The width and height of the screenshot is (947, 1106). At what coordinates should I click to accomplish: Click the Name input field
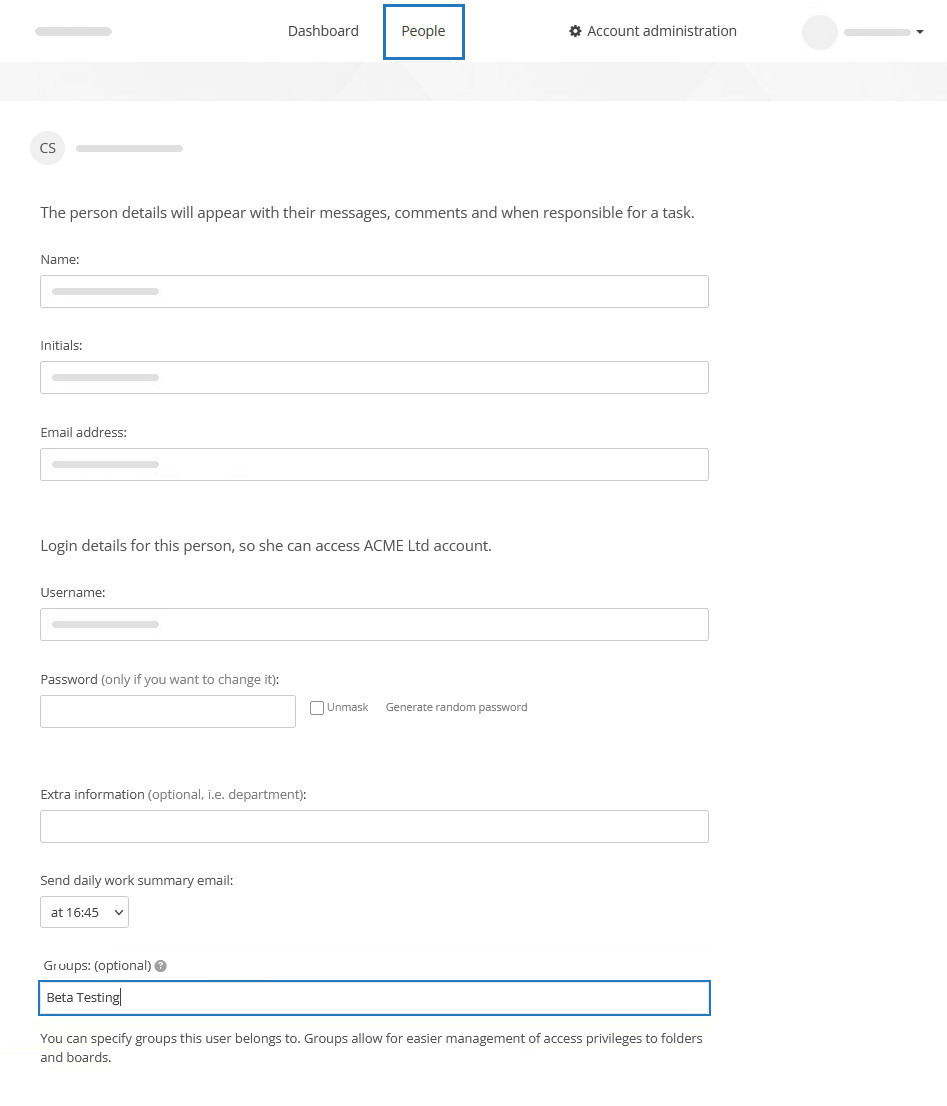point(374,291)
